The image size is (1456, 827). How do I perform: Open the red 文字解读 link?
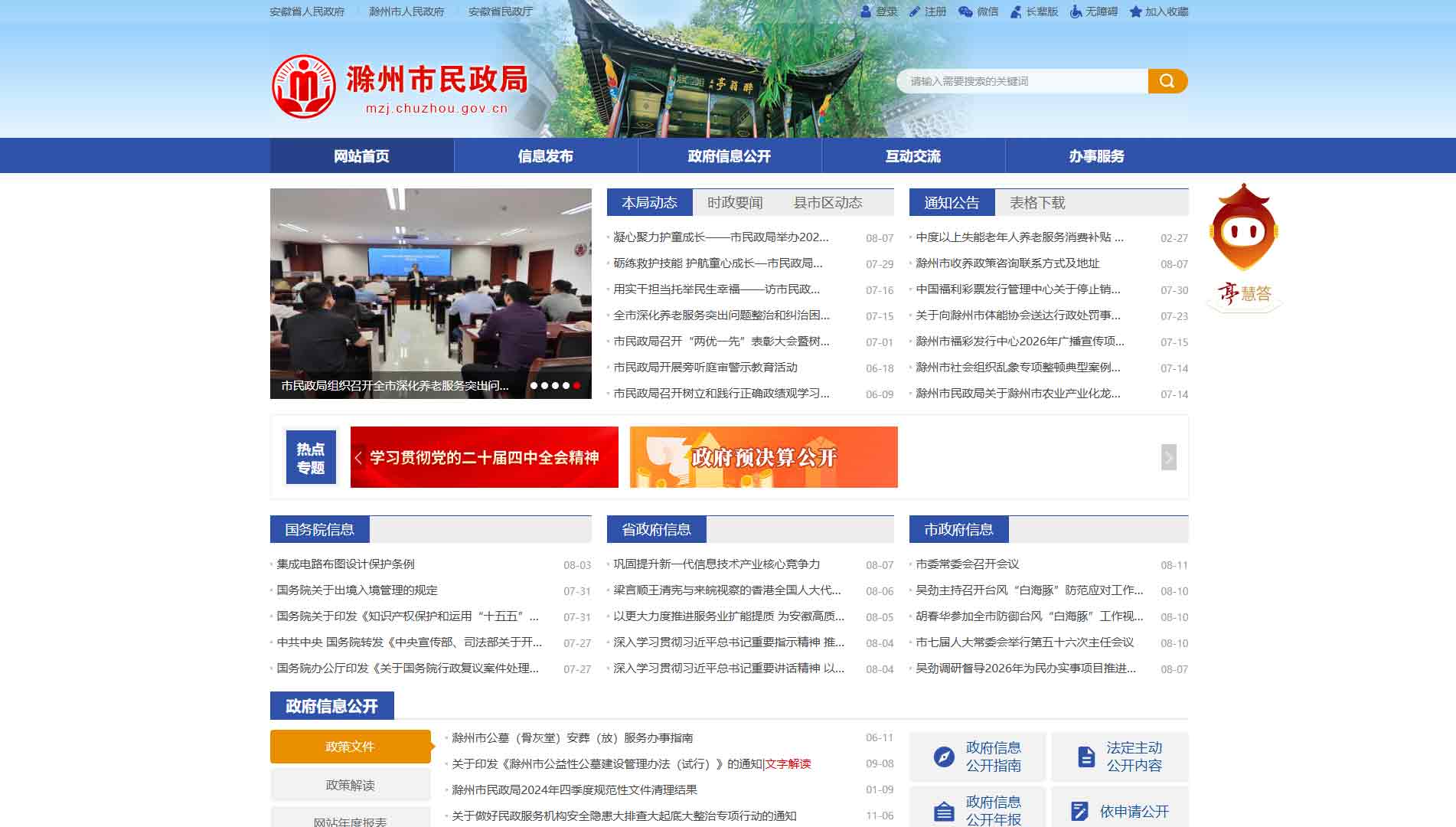tap(788, 763)
